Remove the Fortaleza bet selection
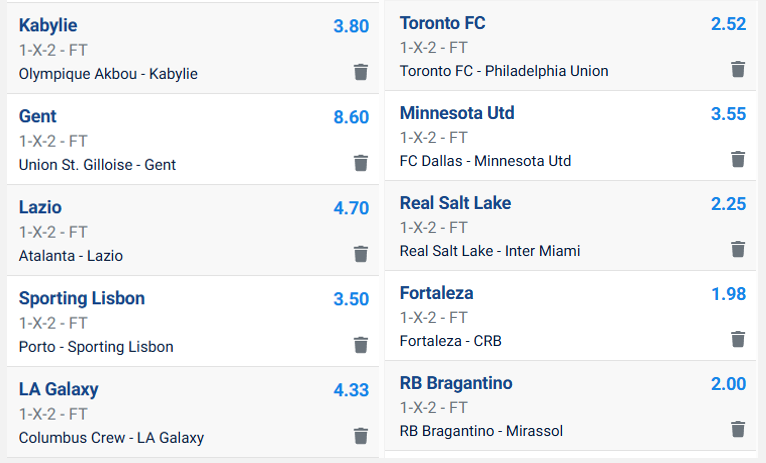Screen dimensions: 766x463 (x=738, y=339)
